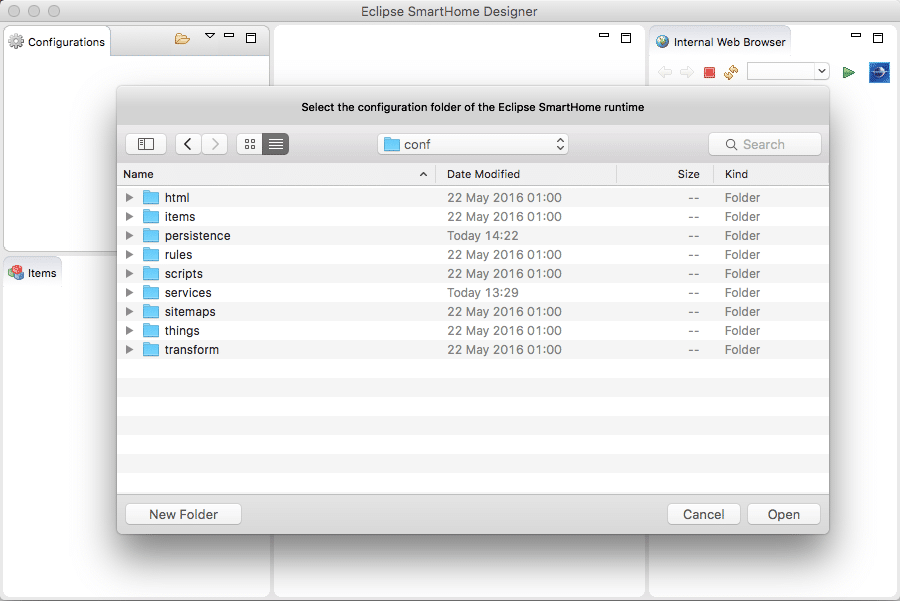Viewport: 900px width, 601px height.
Task: Go forward in the file dialog
Action: 215,144
